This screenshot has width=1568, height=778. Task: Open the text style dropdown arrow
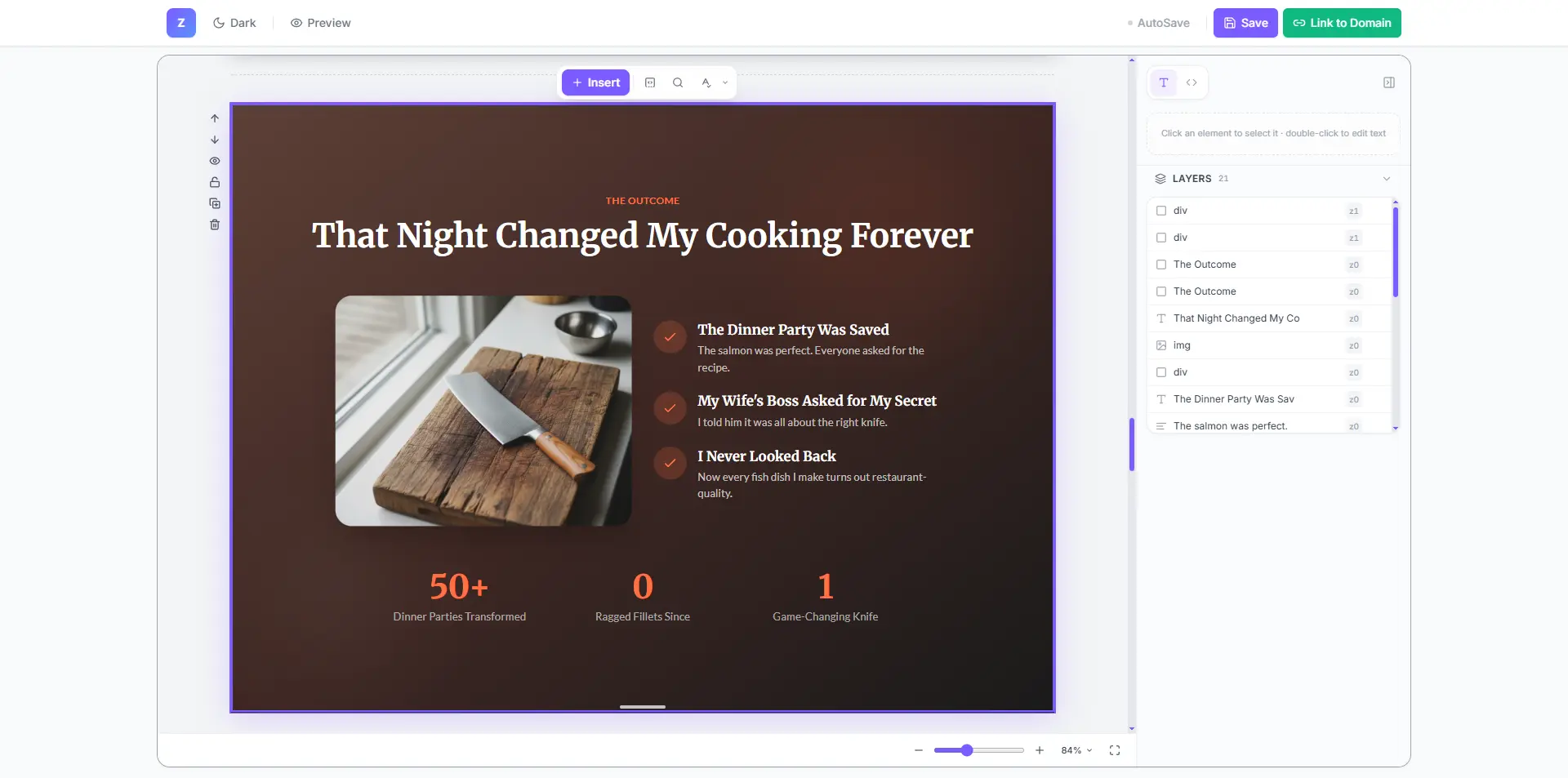[724, 82]
